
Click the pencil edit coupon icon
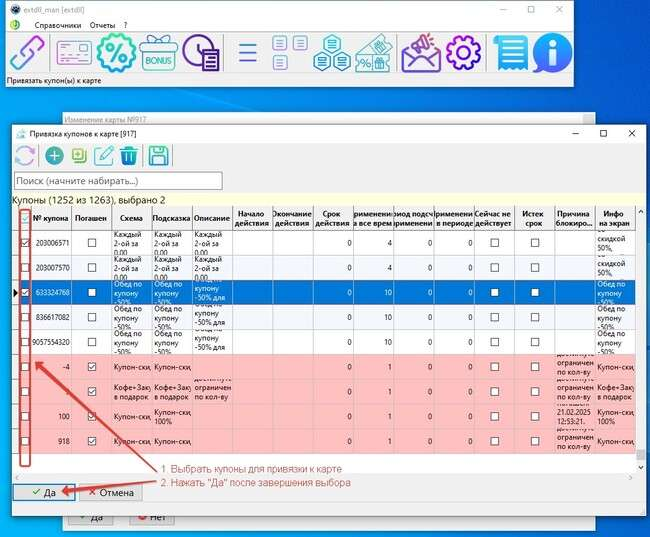pyautogui.click(x=104, y=155)
